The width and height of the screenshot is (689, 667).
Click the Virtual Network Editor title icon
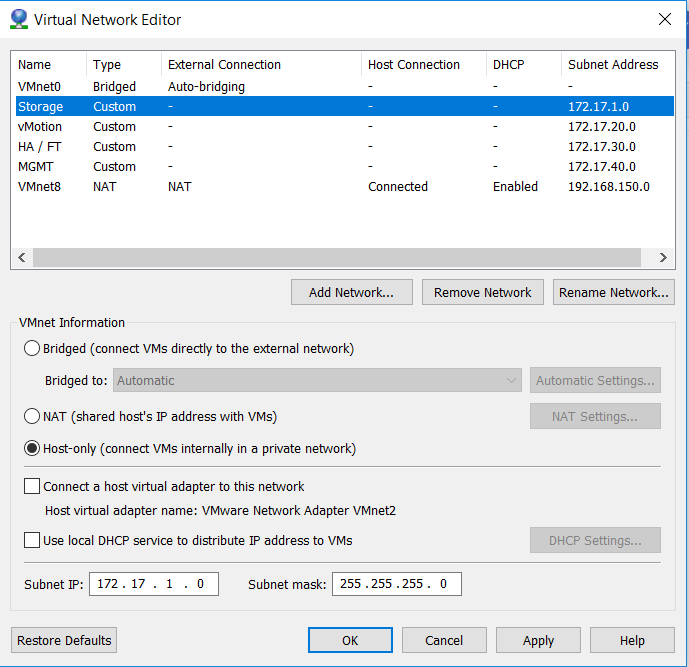click(19, 19)
